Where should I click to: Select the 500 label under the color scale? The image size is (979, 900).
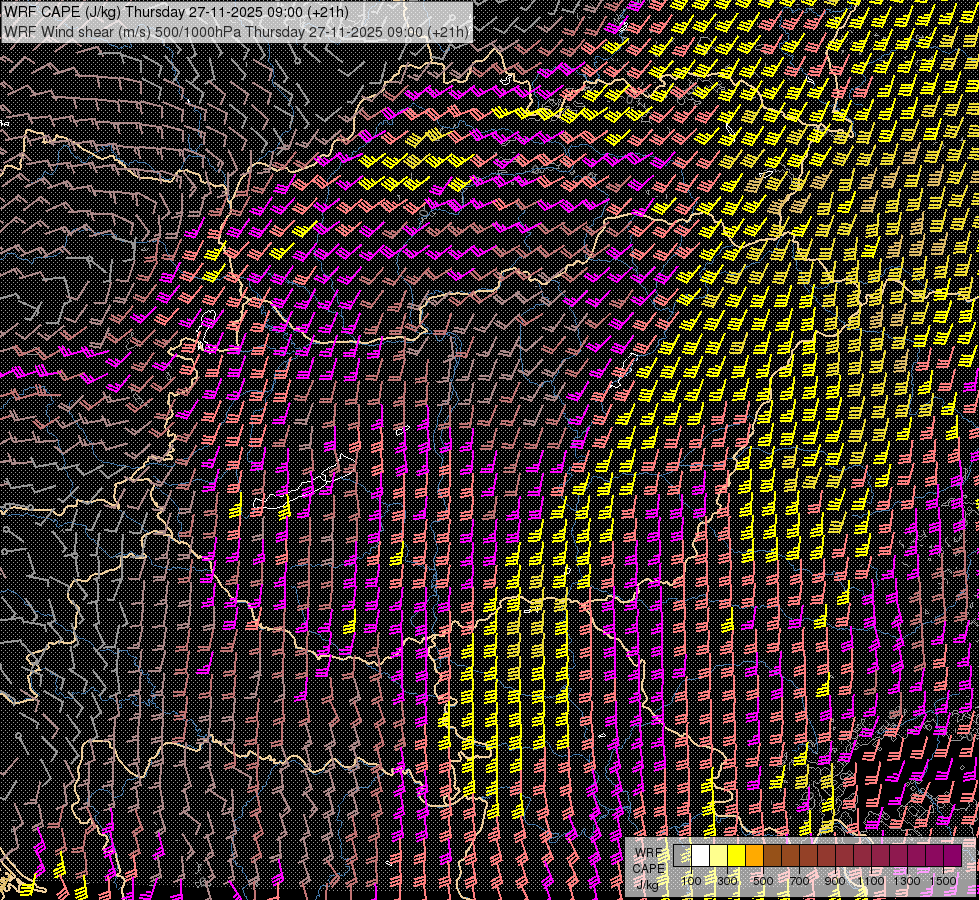(x=763, y=881)
